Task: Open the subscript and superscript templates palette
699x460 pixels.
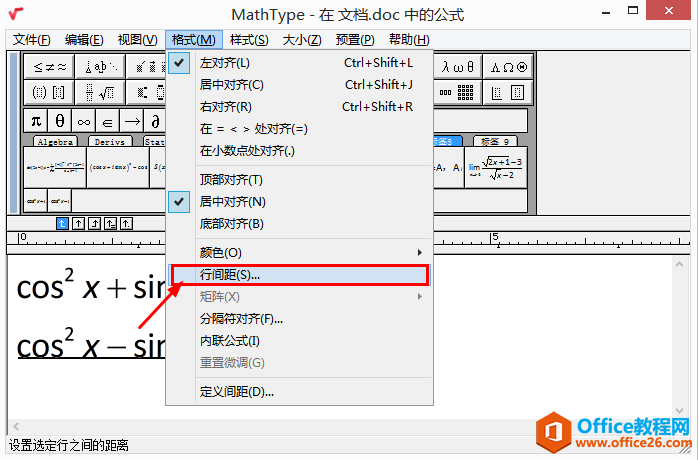Action: [146, 92]
